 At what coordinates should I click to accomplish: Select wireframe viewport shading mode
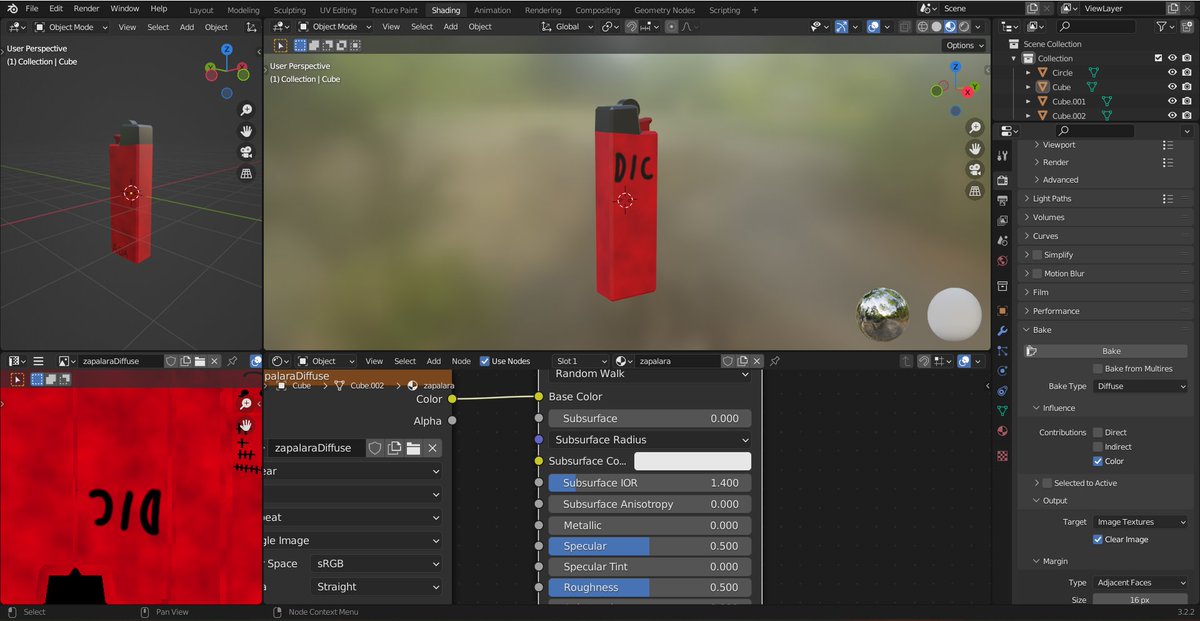pos(923,26)
